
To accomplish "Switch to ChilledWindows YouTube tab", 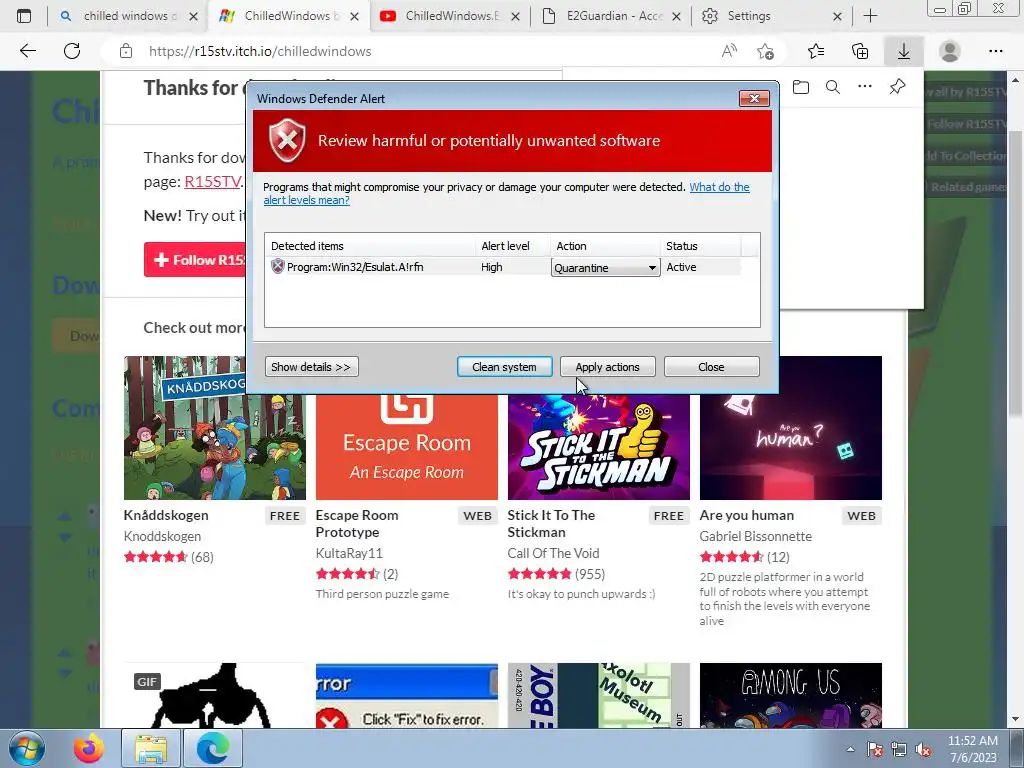I will pos(450,16).
